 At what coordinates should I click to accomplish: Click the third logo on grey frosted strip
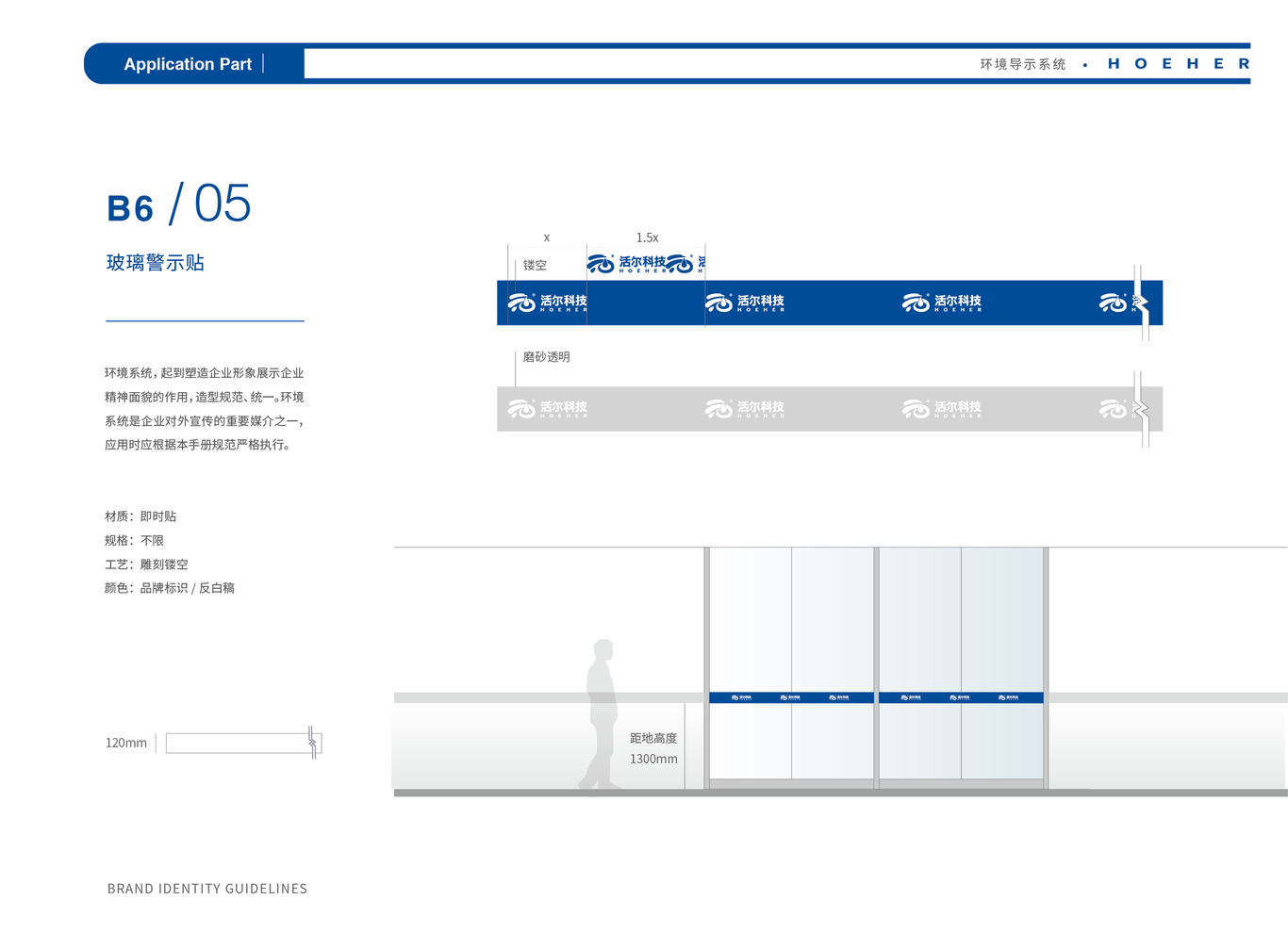point(942,408)
